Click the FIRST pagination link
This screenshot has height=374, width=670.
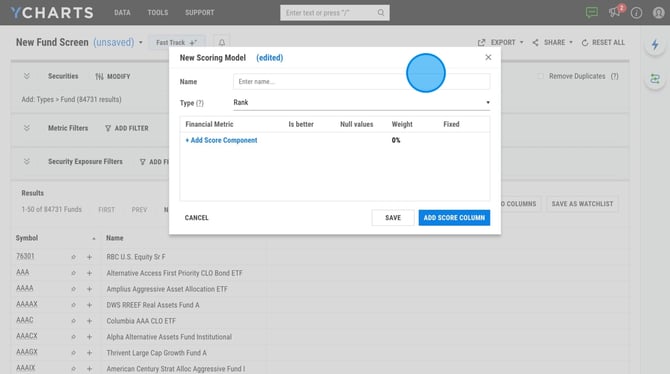point(106,209)
